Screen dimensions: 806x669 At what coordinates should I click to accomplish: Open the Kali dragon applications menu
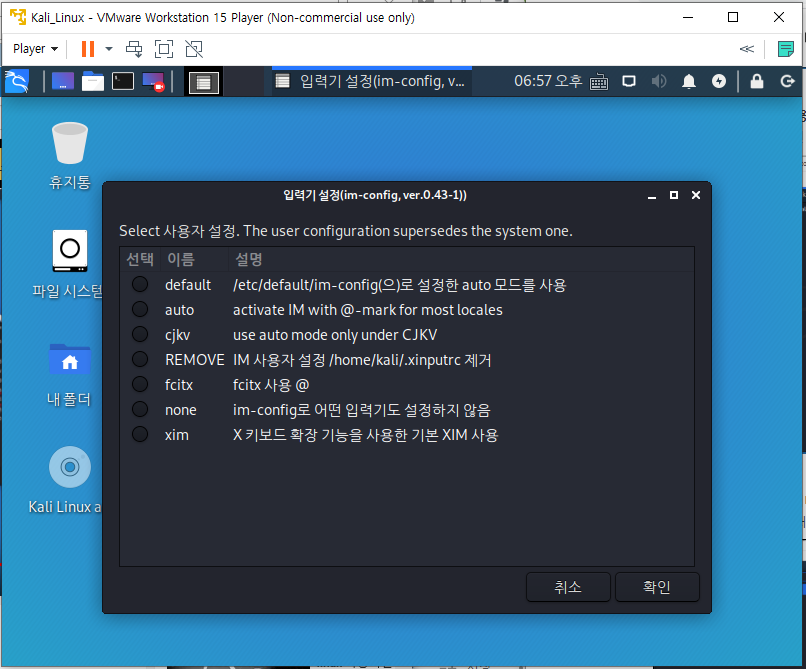16,81
